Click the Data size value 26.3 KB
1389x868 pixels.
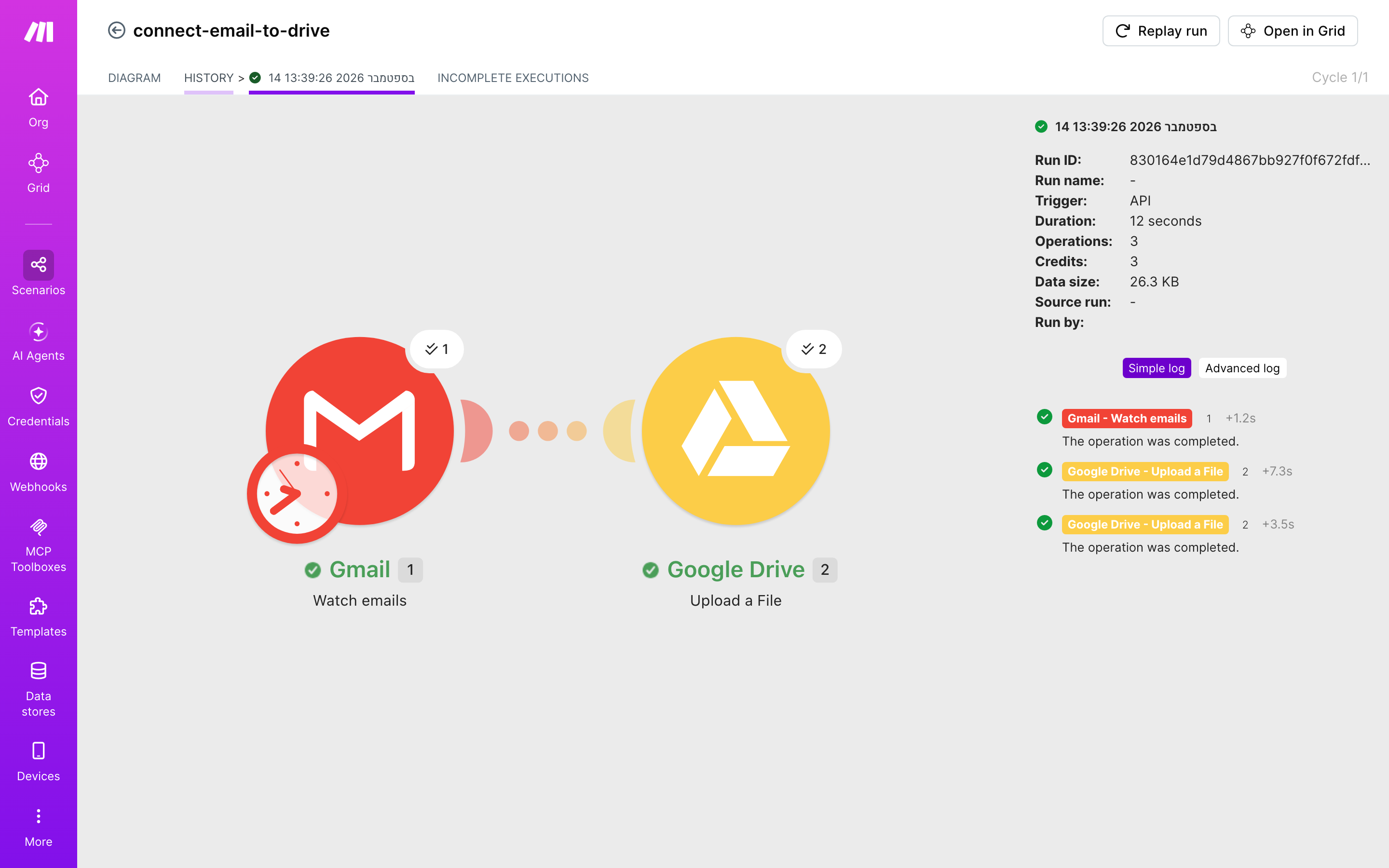point(1154,282)
